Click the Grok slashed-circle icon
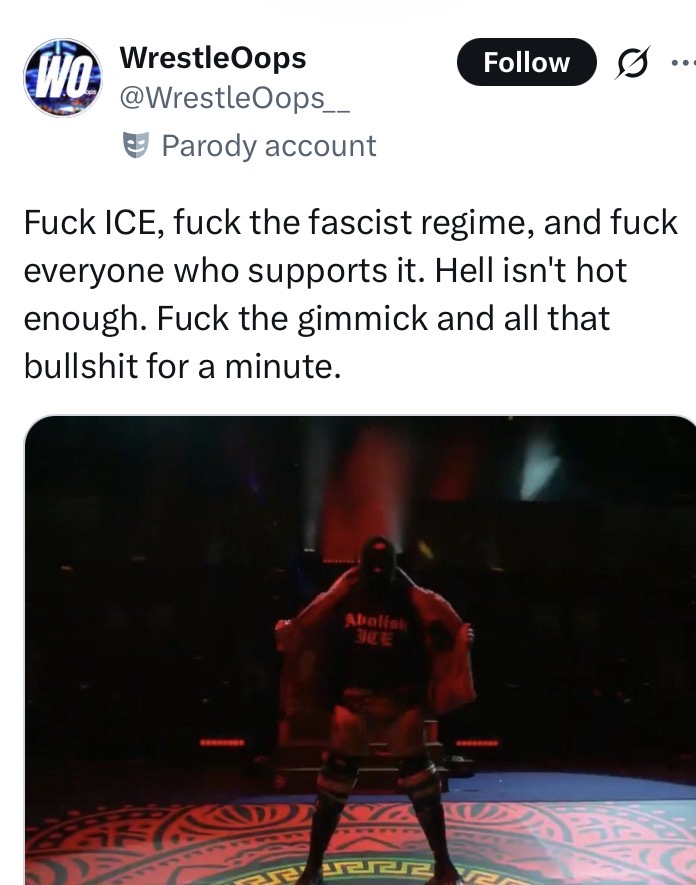Viewport: 696px width, 885px height. [x=633, y=62]
